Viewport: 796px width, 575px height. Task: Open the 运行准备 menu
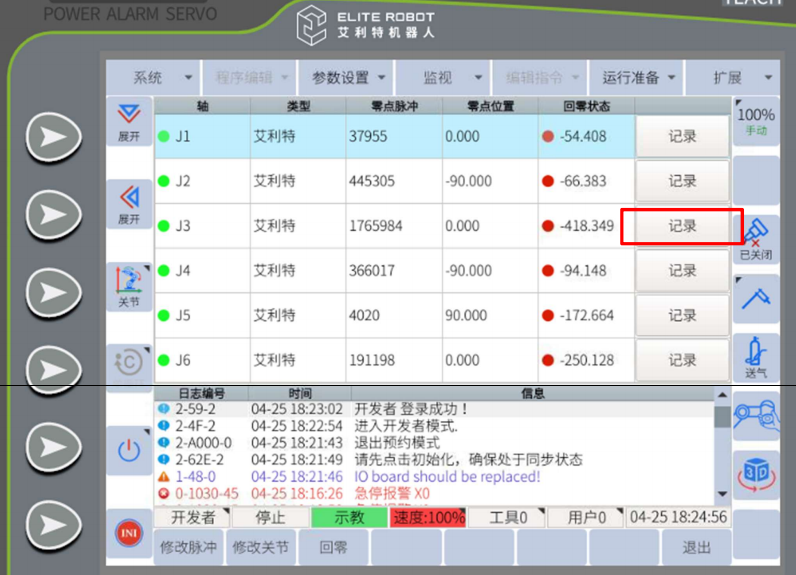(637, 77)
